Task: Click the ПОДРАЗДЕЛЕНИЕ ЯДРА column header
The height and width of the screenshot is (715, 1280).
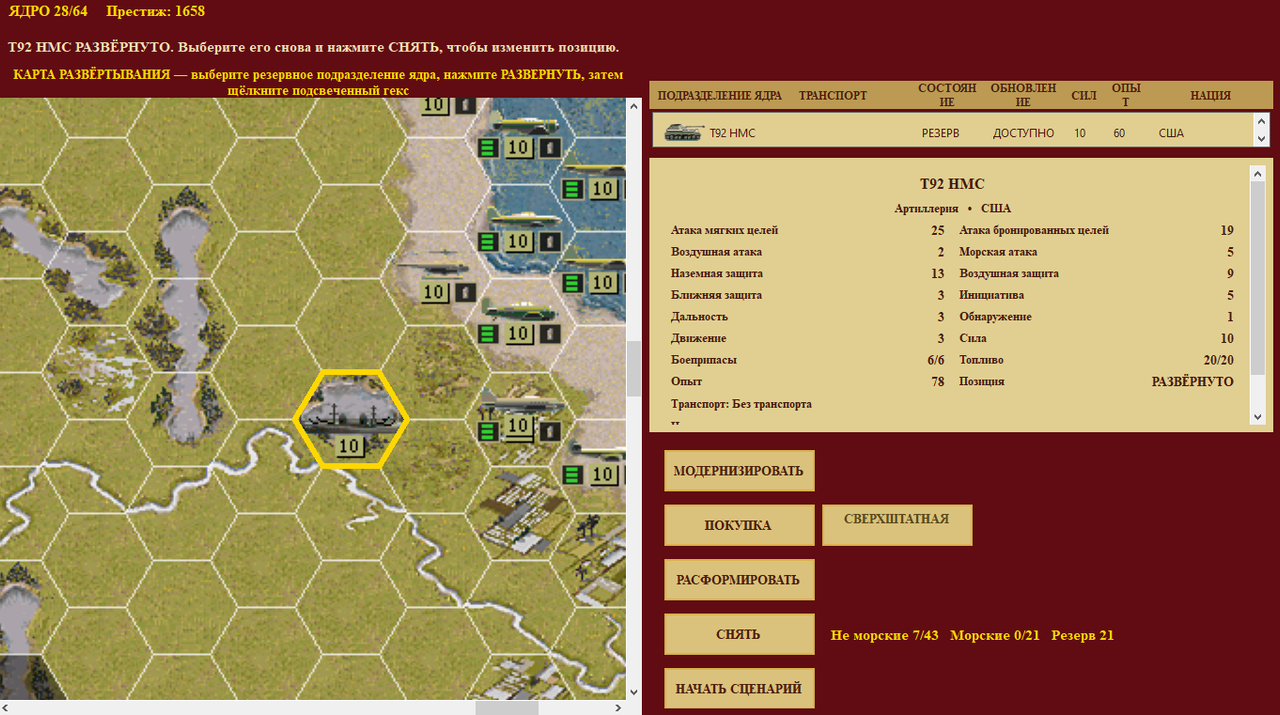Action: click(720, 95)
